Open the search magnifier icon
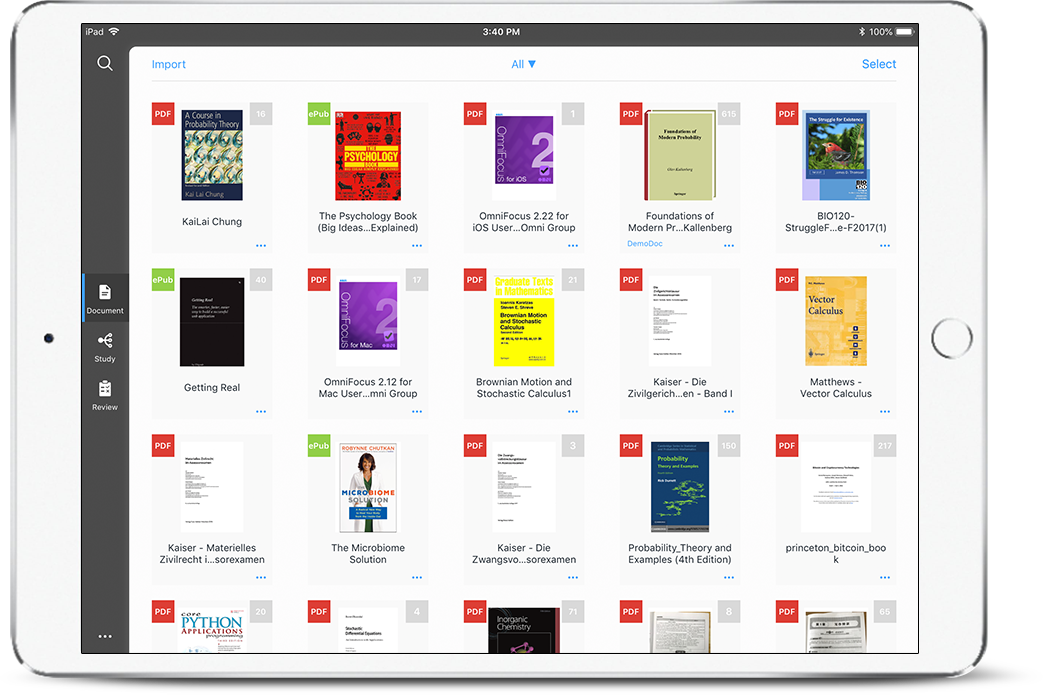This screenshot has height=695, width=1043. click(105, 64)
